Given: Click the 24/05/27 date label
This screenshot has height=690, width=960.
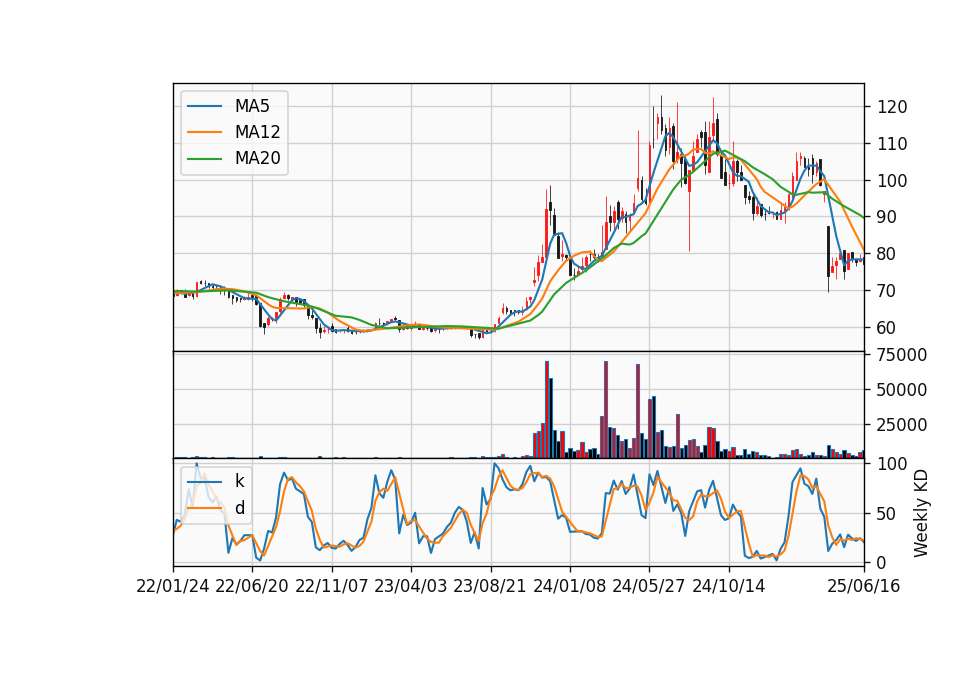Looking at the screenshot, I should [649, 587].
